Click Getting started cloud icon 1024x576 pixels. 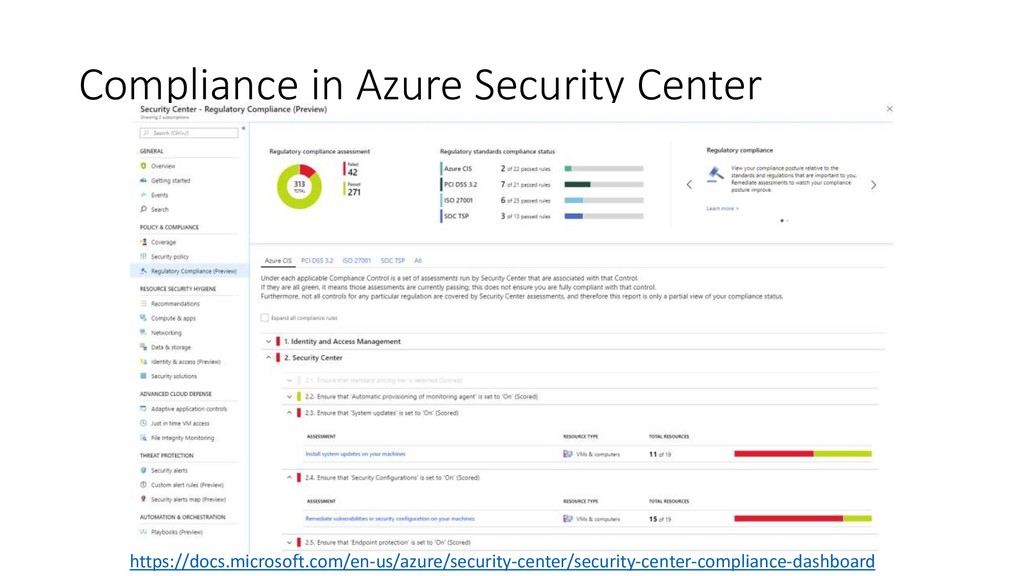pyautogui.click(x=144, y=180)
